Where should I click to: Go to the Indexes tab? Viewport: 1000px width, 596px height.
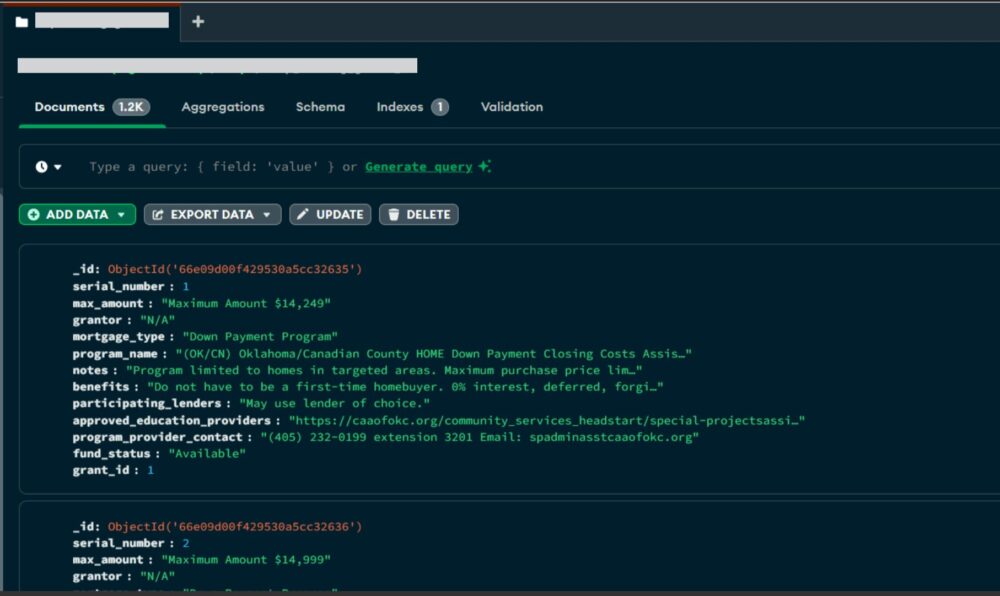tap(400, 107)
